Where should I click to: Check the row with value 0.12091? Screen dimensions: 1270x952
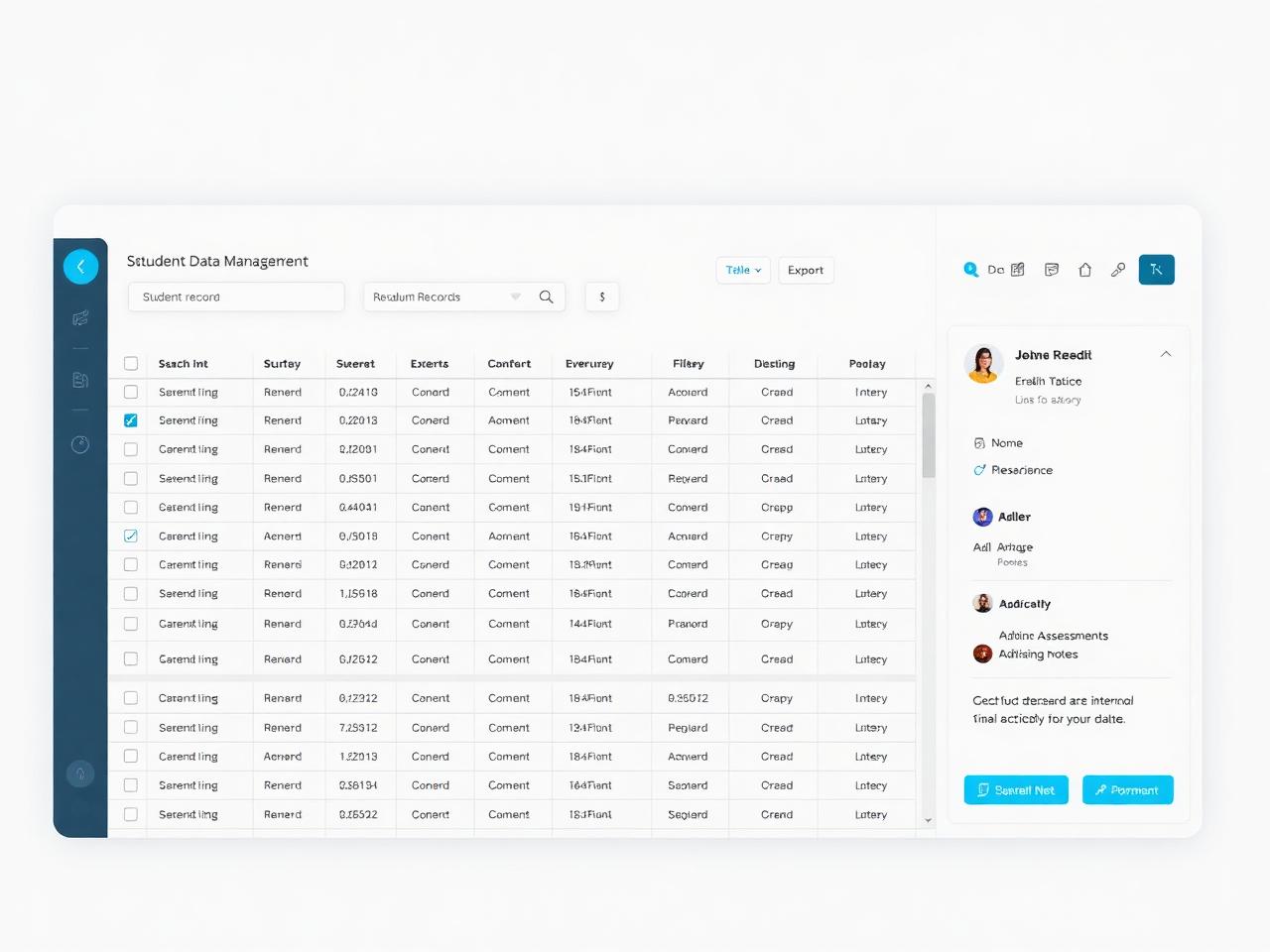click(x=130, y=449)
